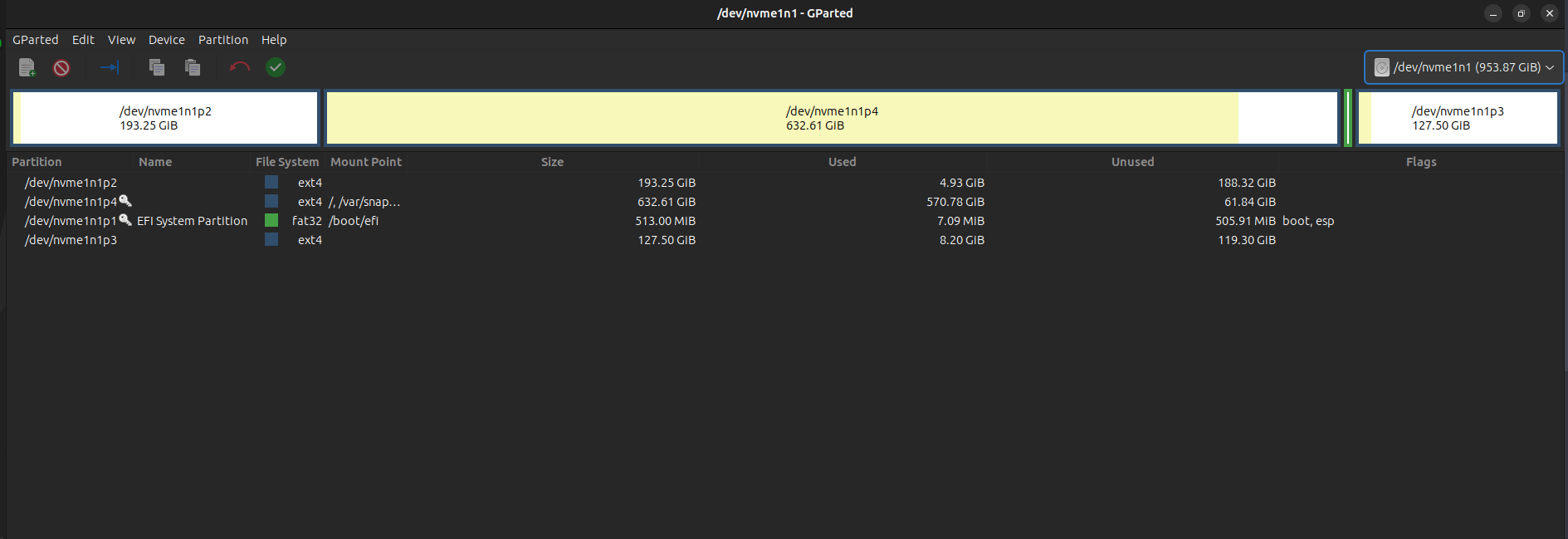1568x539 pixels.
Task: Click the New partition toolbar icon
Action: [x=27, y=67]
